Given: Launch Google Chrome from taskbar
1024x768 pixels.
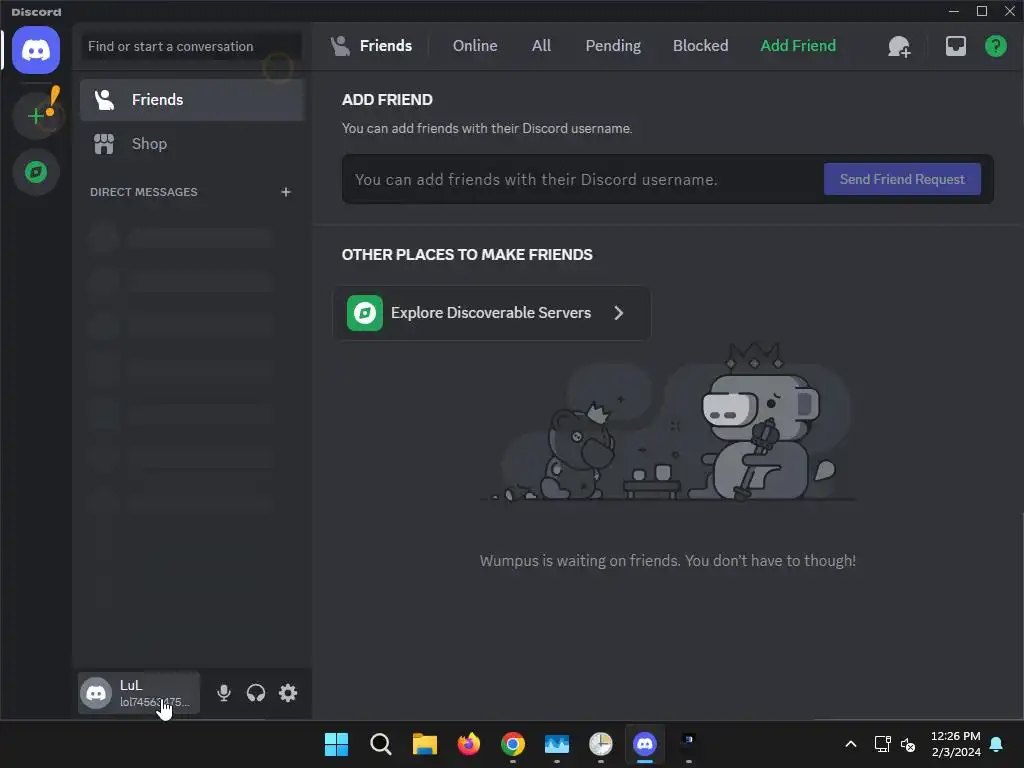Looking at the screenshot, I should 513,744.
